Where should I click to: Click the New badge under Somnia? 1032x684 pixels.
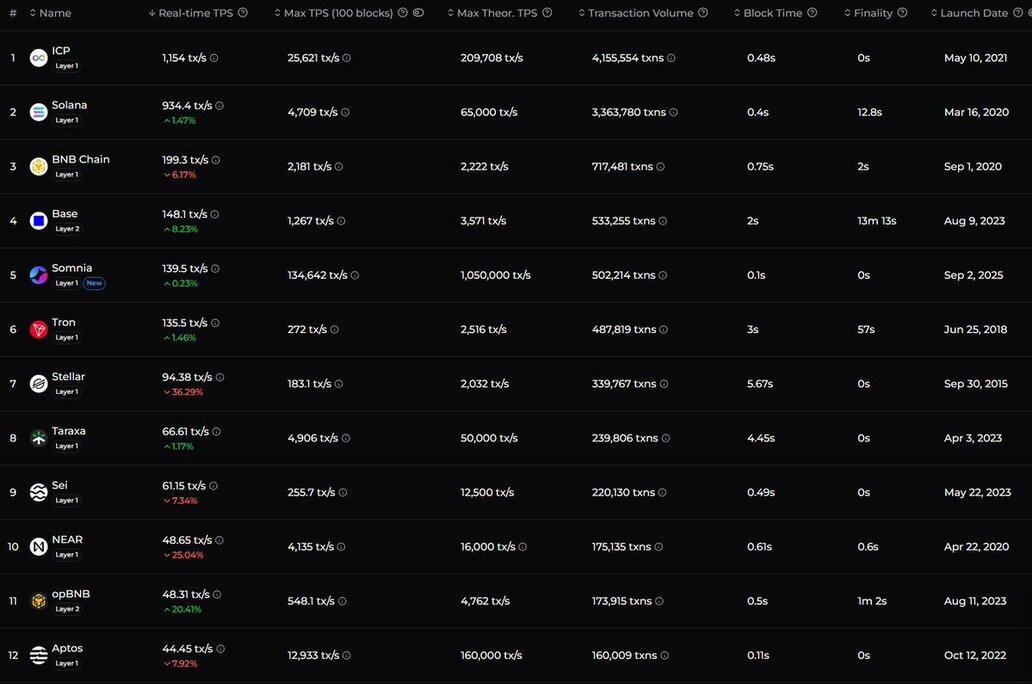coord(94,283)
